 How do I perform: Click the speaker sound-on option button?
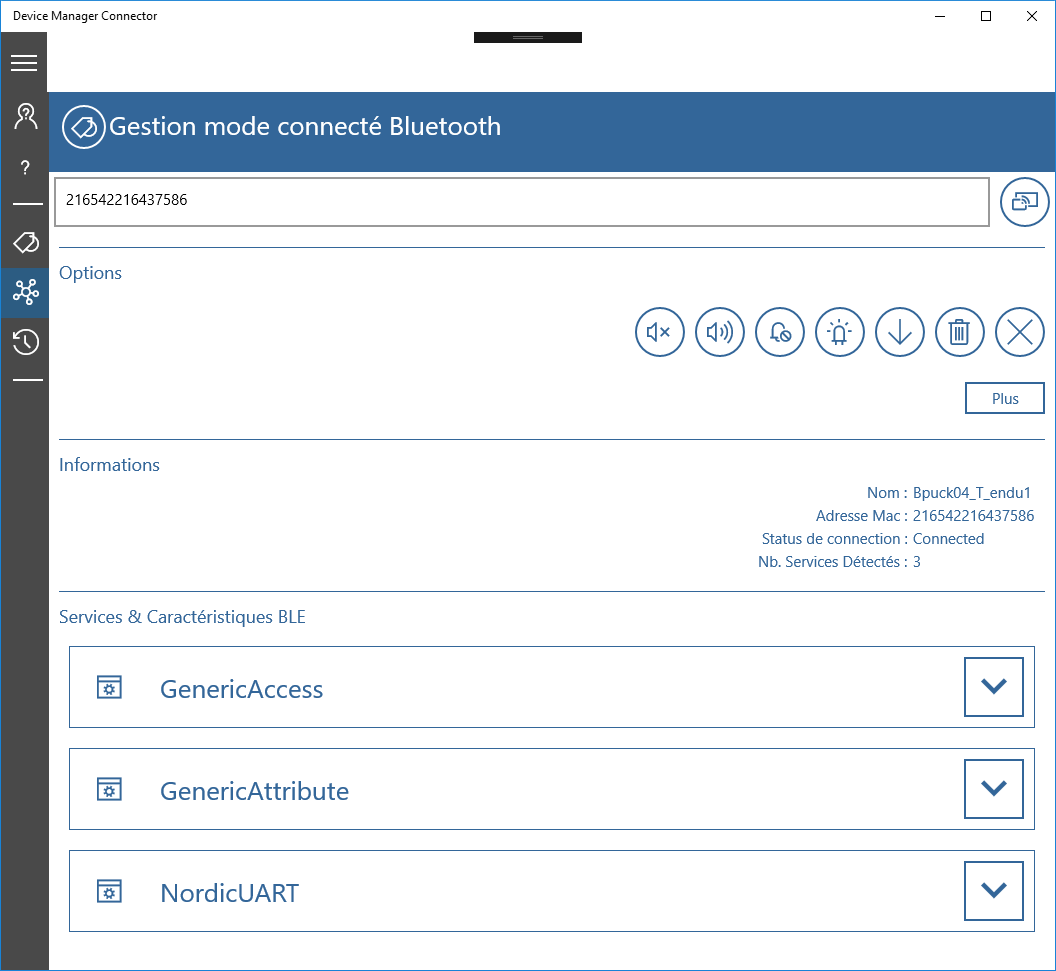(719, 332)
